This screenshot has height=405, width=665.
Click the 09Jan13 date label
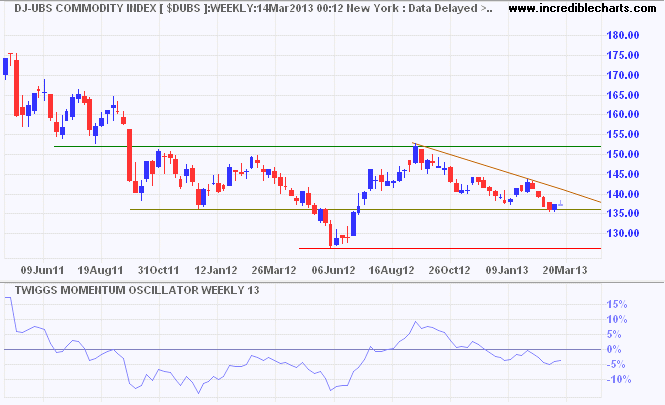[x=507, y=270]
